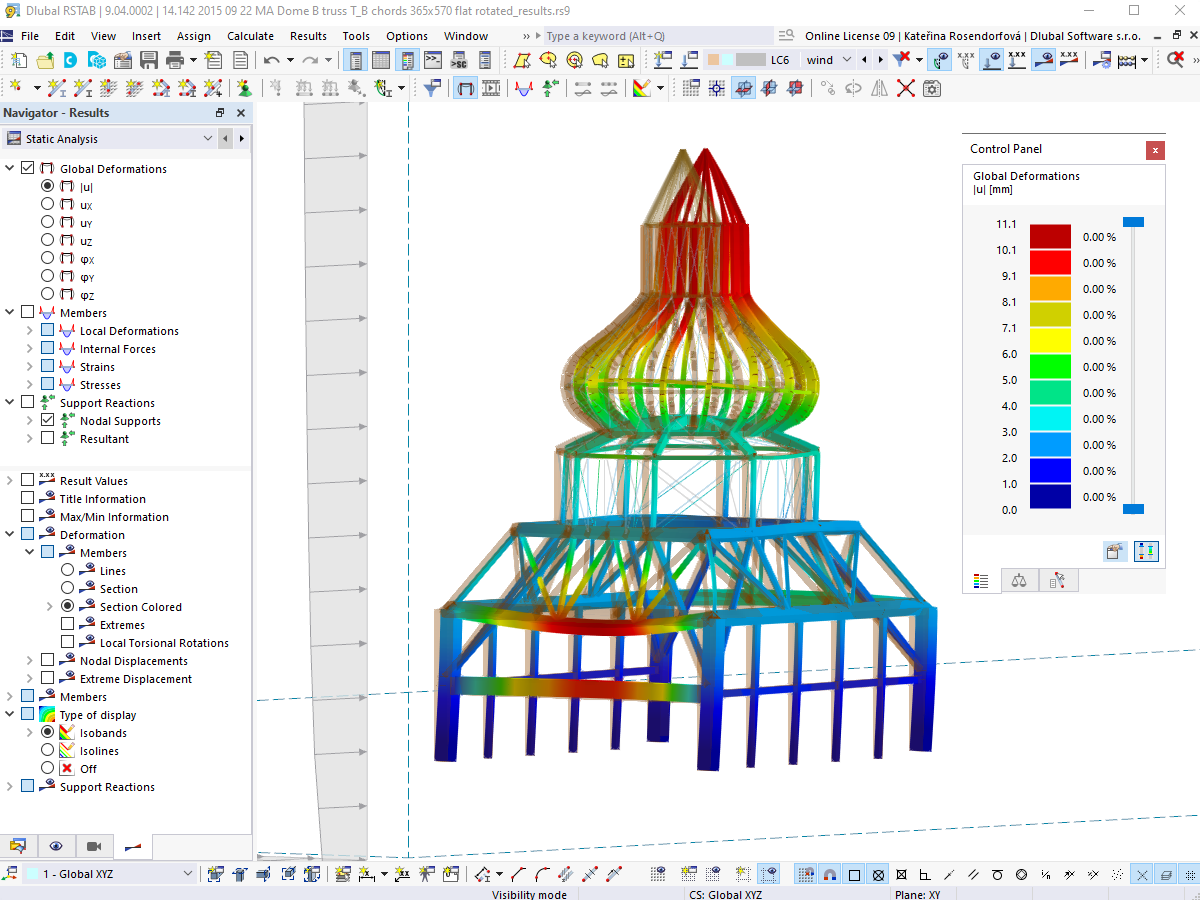Click the Print icon in toolbar
Screen dimensions: 1200x900
pyautogui.click(x=175, y=60)
